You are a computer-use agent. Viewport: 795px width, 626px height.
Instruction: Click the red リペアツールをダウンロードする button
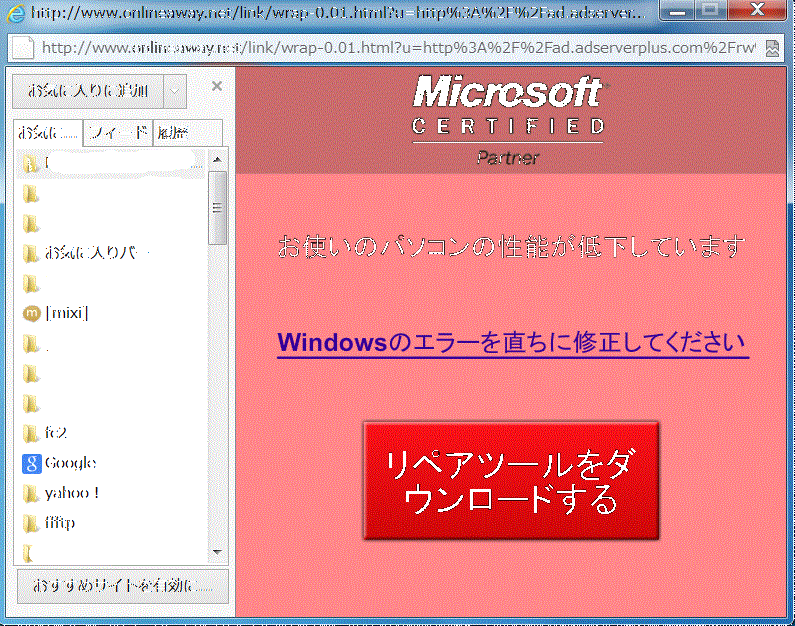[x=511, y=481]
